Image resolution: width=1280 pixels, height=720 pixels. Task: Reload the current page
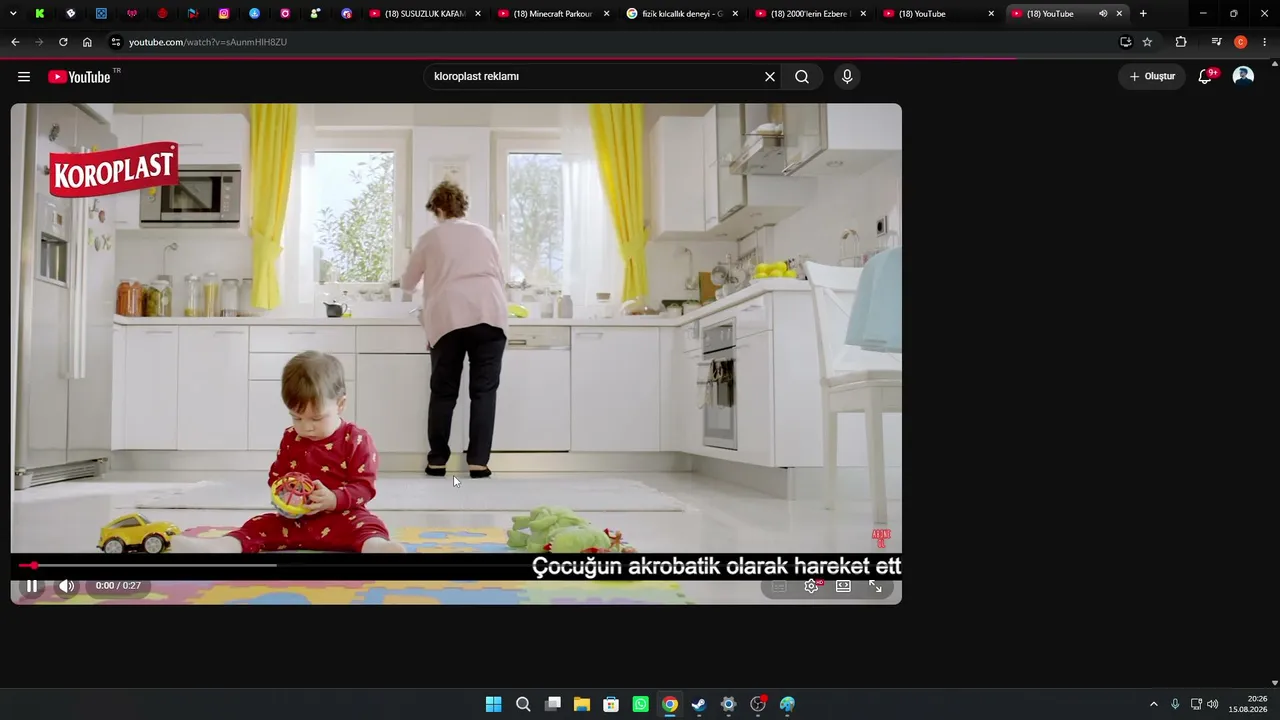(x=63, y=42)
